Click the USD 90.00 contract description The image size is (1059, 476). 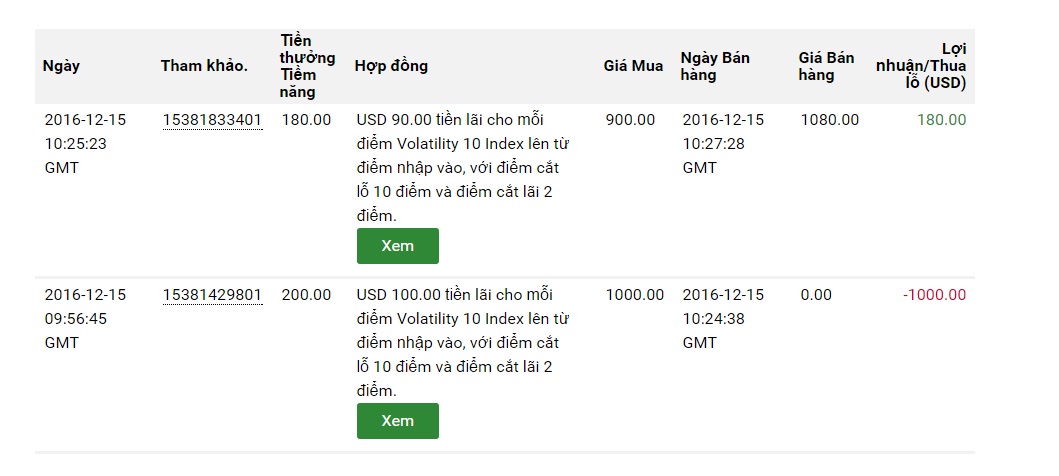[x=463, y=167]
